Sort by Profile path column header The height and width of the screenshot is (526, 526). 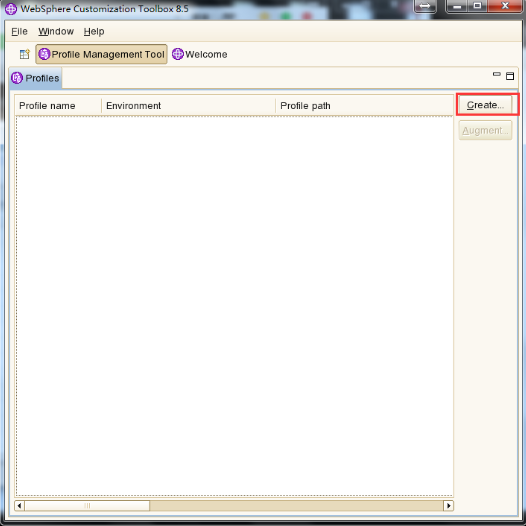coord(364,106)
